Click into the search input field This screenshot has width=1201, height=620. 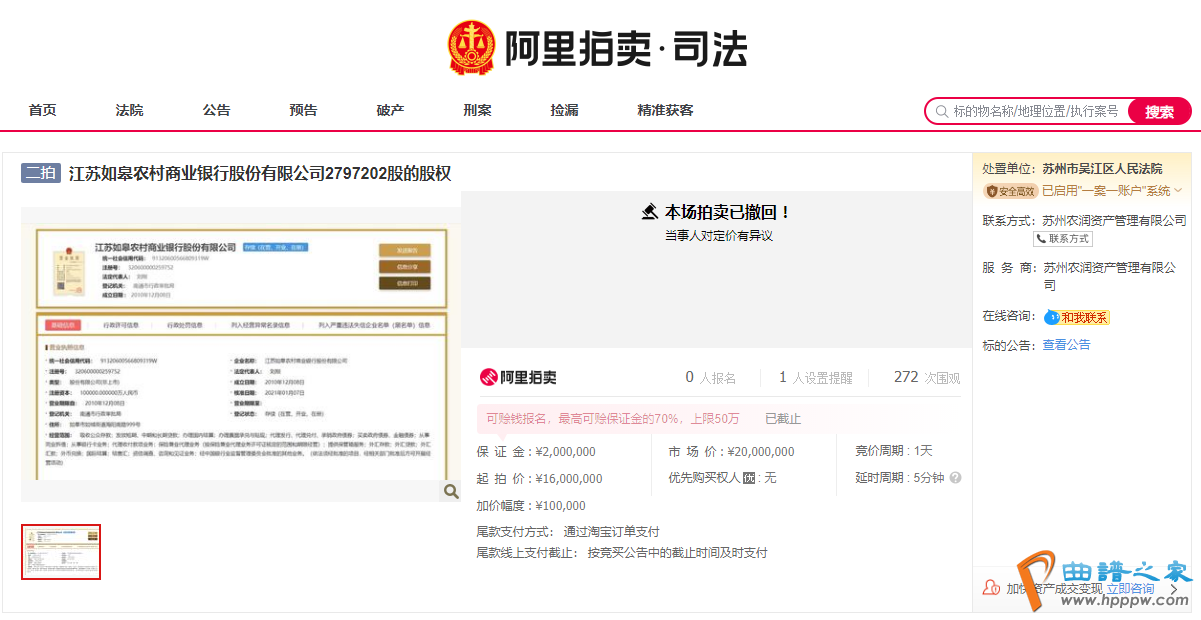pyautogui.click(x=1035, y=111)
